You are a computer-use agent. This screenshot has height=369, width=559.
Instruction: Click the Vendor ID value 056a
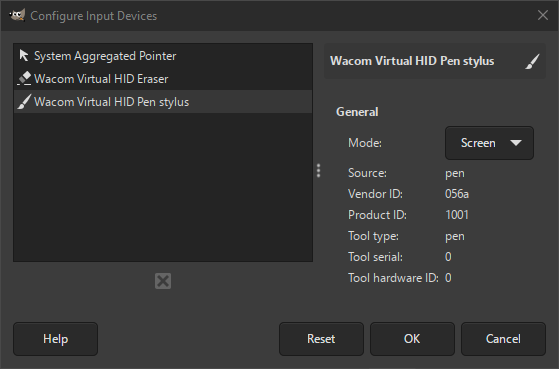457,194
